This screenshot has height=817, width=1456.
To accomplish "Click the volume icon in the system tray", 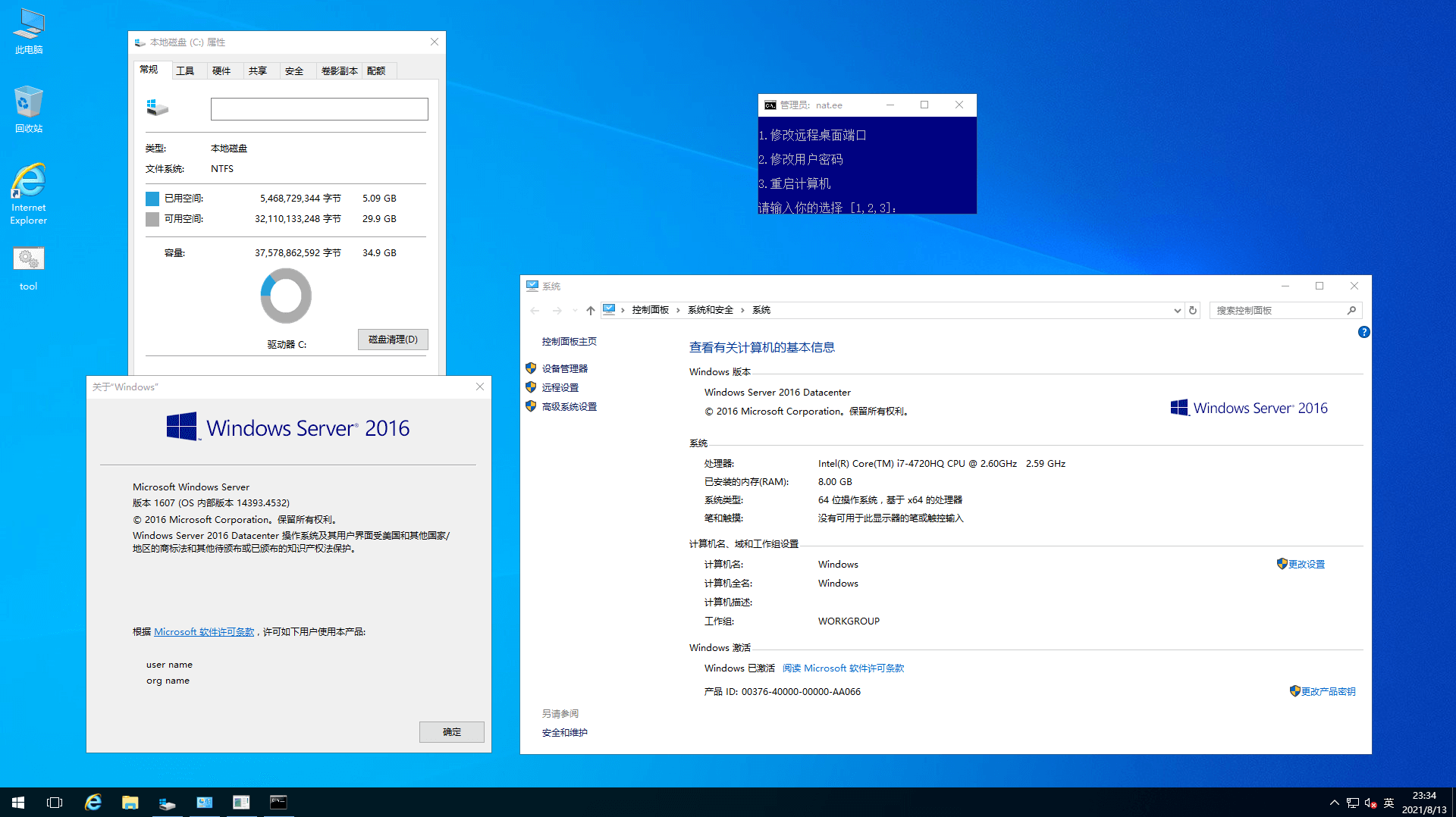I will pos(1370,803).
